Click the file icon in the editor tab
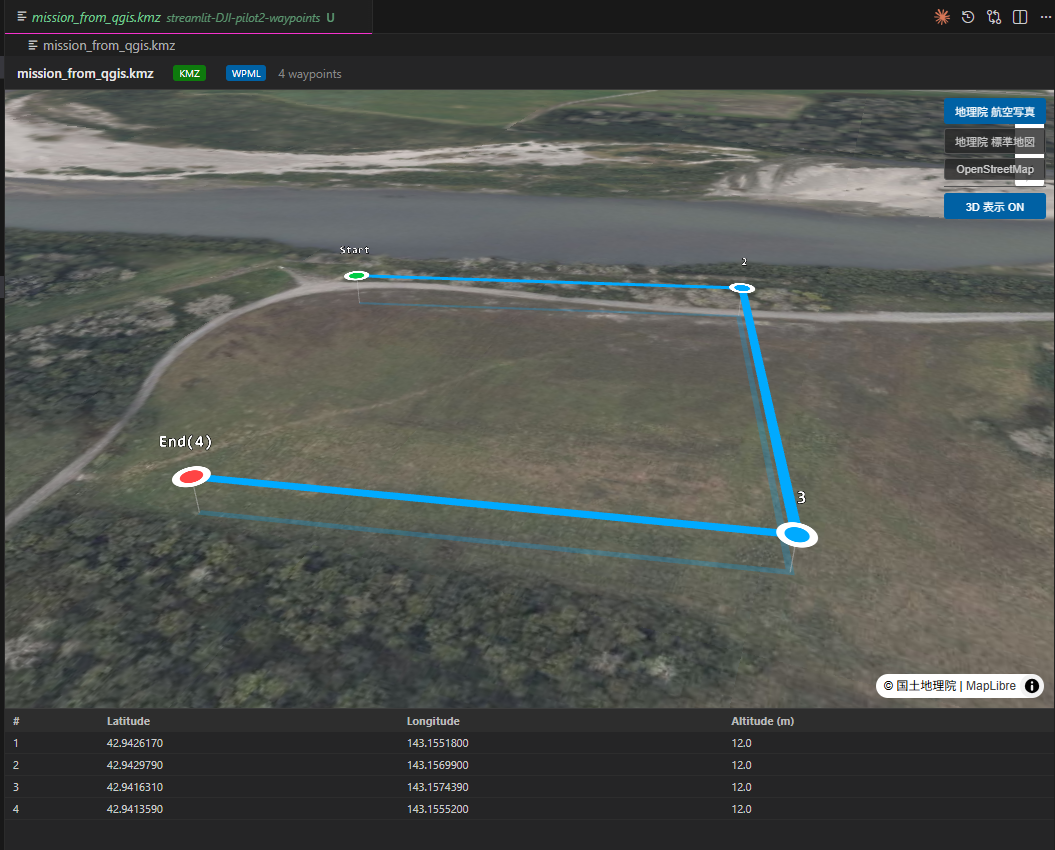This screenshot has height=850, width=1055. click(x=22, y=16)
